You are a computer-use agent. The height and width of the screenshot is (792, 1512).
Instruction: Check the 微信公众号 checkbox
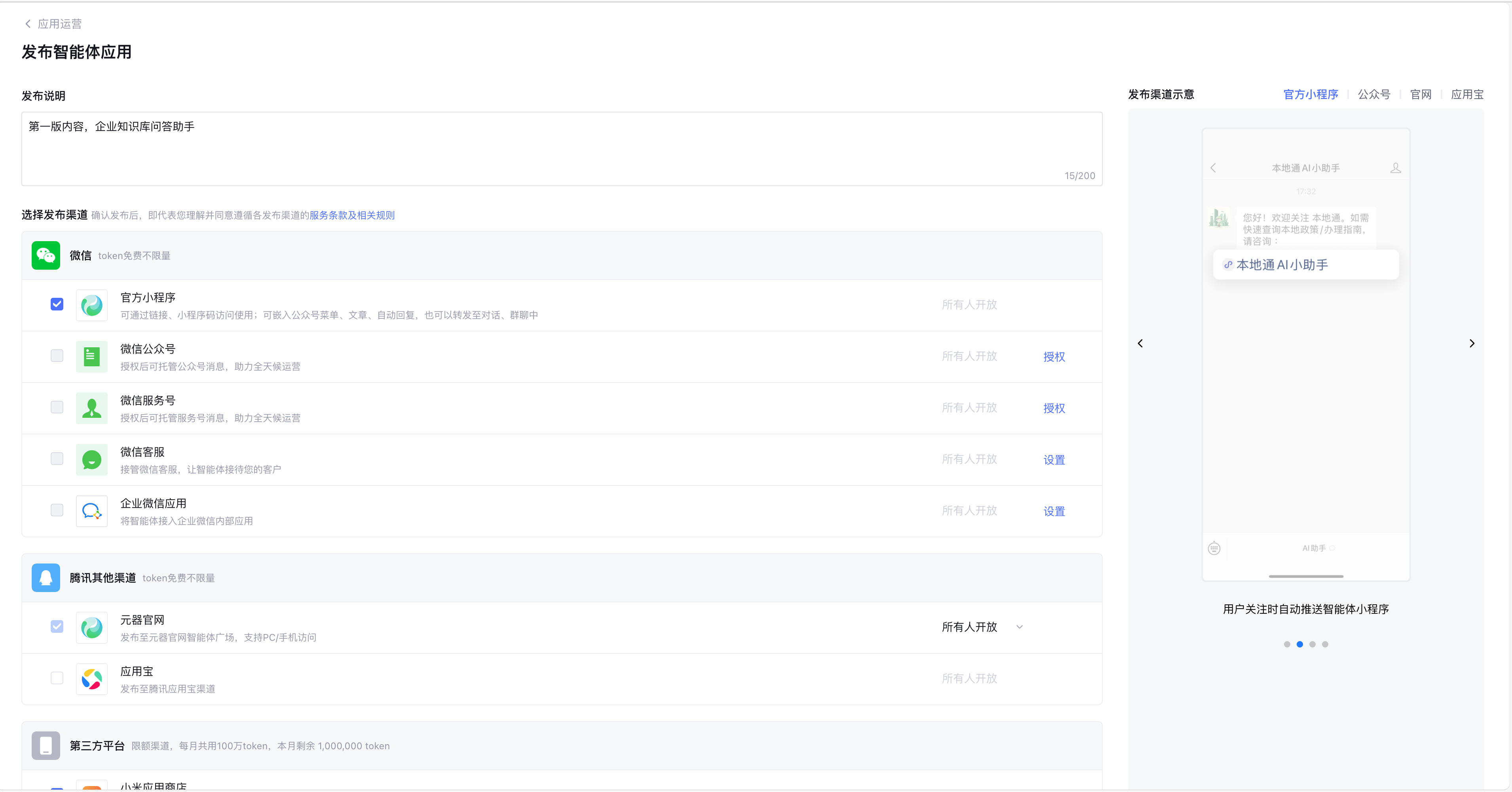click(x=57, y=356)
